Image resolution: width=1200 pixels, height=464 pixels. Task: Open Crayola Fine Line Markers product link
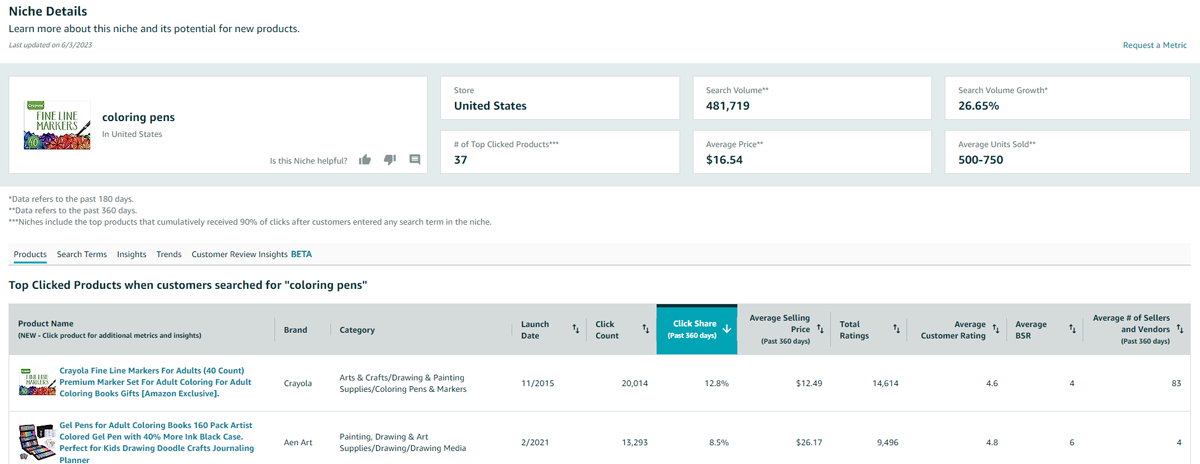coord(155,382)
